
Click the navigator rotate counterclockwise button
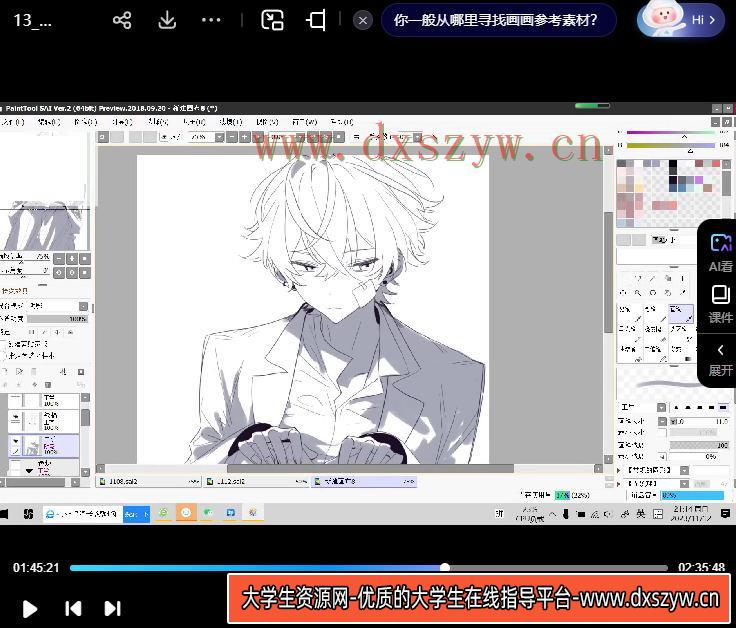tap(59, 272)
